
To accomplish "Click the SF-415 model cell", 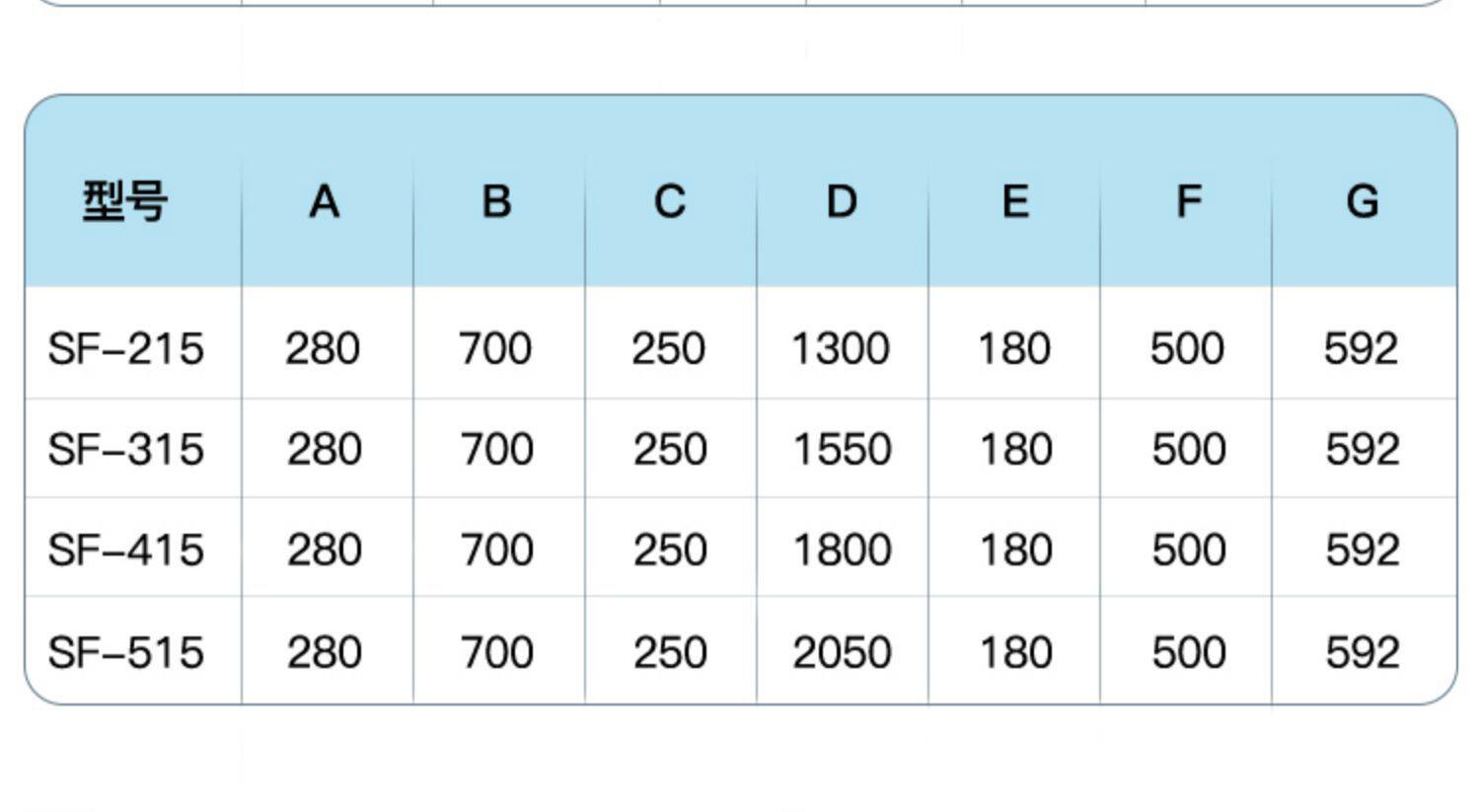I will pos(126,551).
